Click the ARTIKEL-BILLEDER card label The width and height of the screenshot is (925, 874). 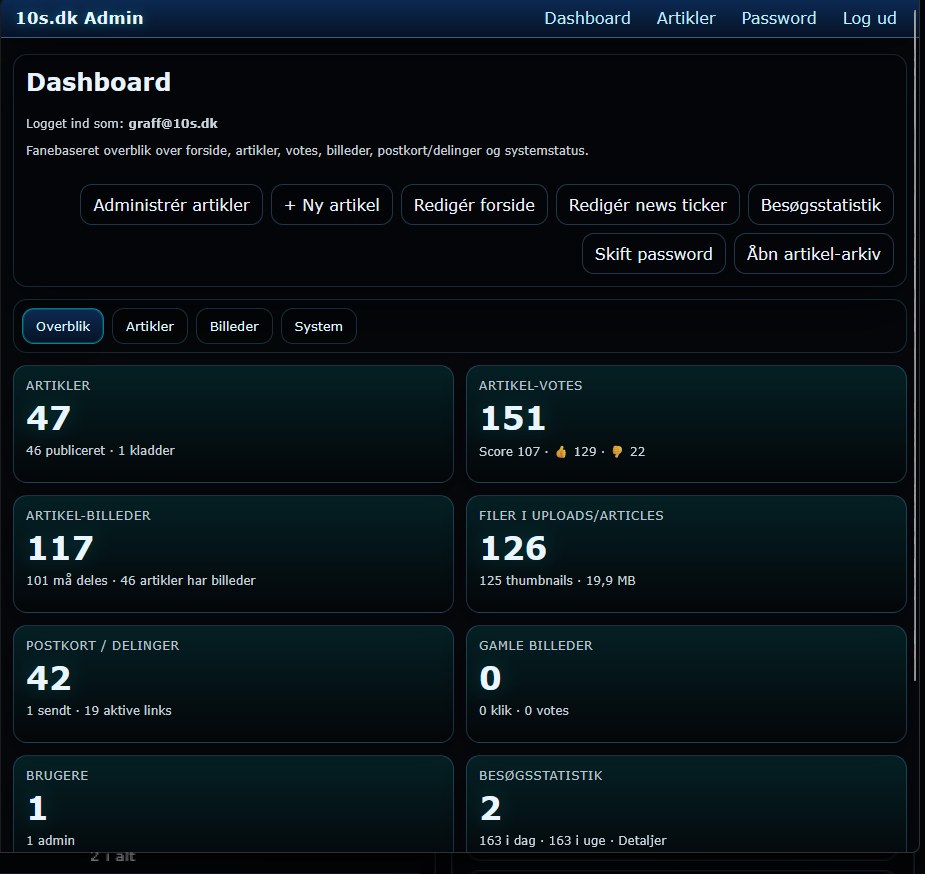click(88, 515)
